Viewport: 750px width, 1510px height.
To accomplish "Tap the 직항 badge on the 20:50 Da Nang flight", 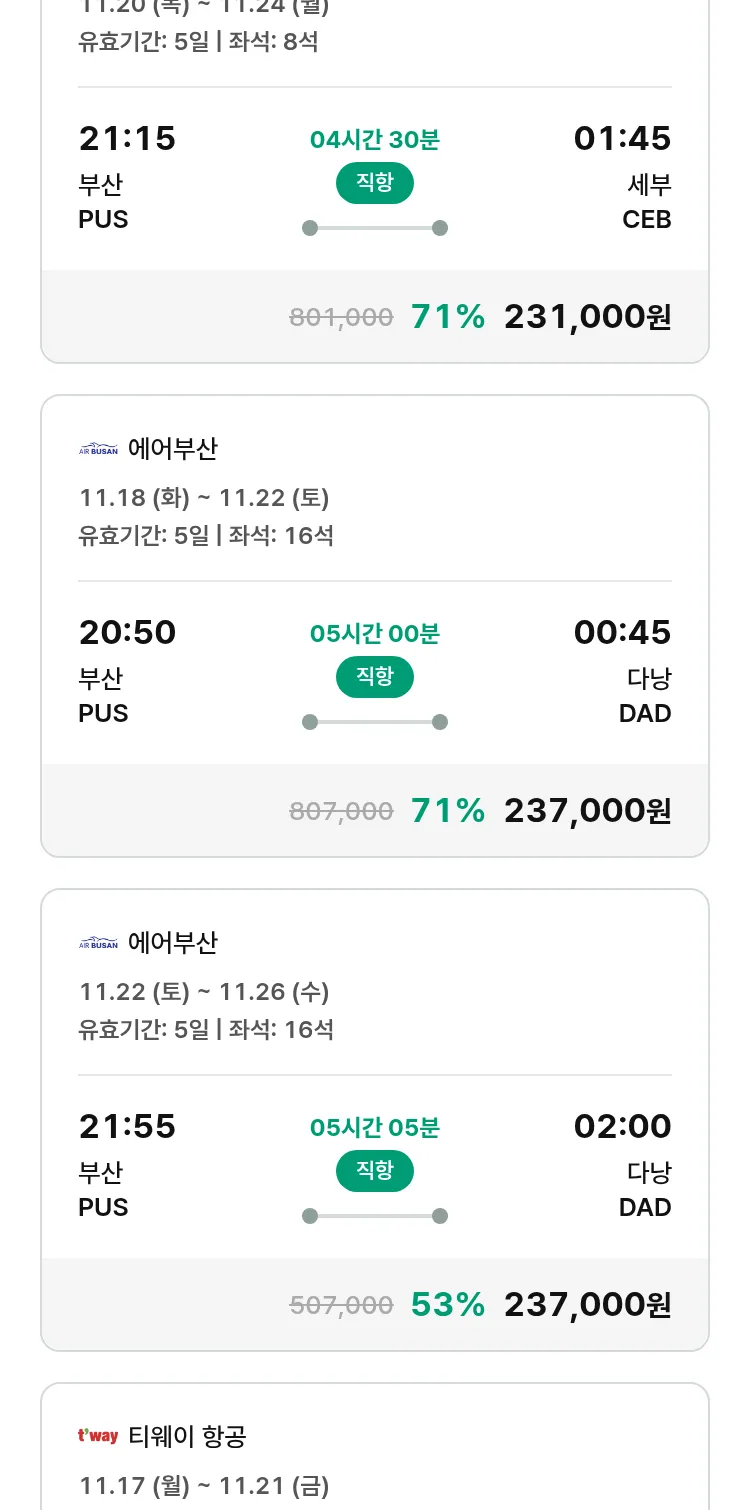I will coord(374,677).
